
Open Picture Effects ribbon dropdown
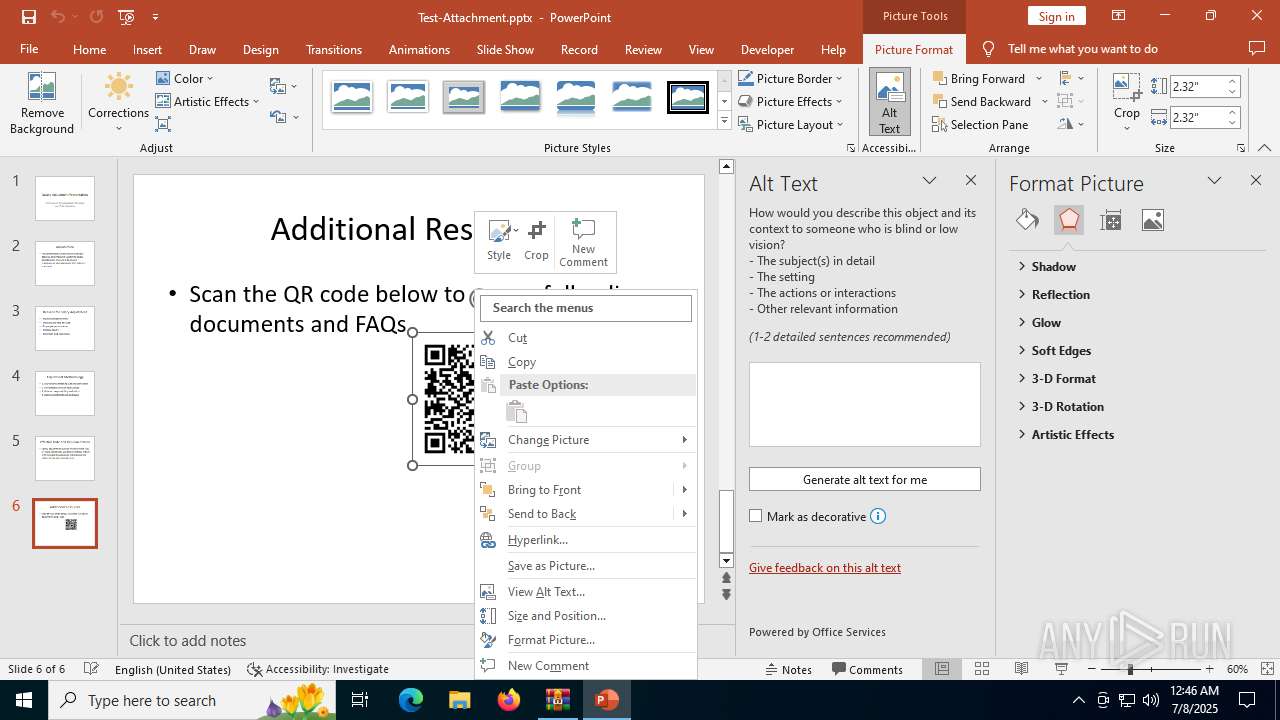791,101
